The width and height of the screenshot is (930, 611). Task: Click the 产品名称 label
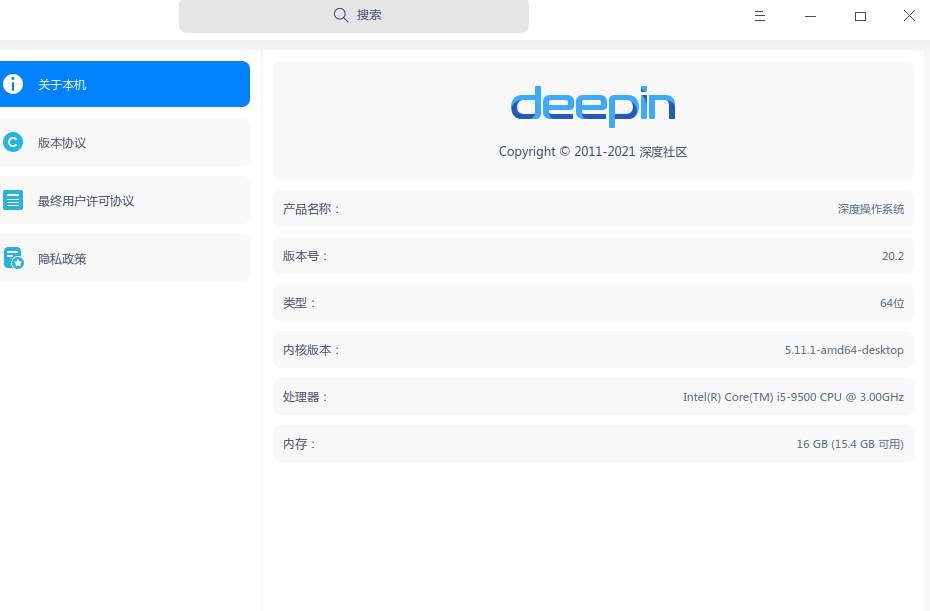311,209
